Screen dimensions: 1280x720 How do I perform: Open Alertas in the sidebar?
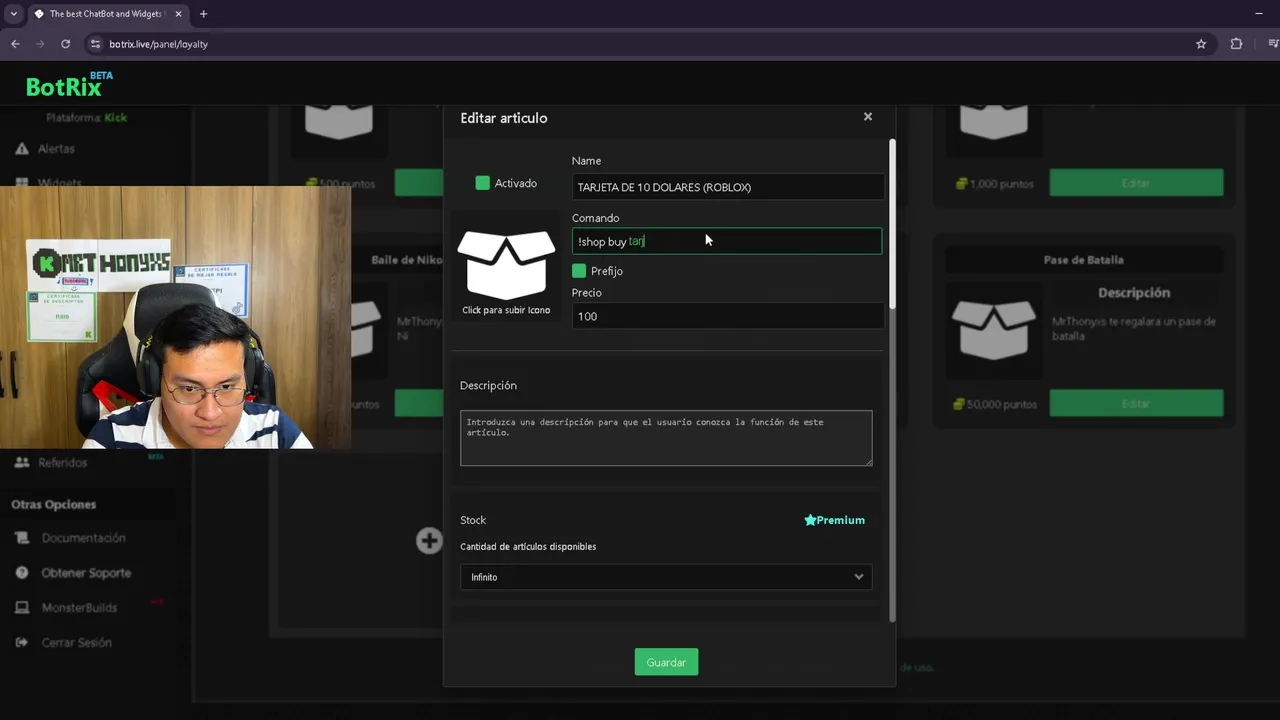coord(56,149)
